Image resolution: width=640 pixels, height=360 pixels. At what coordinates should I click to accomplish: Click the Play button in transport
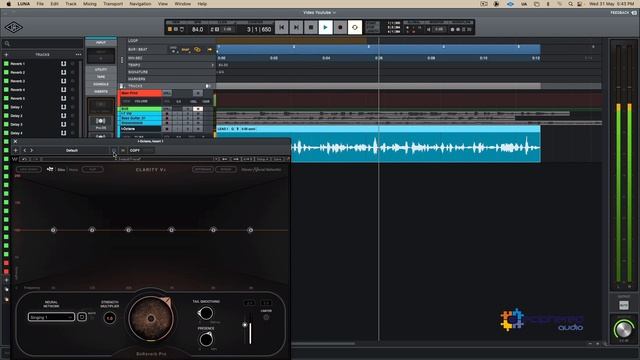click(325, 27)
